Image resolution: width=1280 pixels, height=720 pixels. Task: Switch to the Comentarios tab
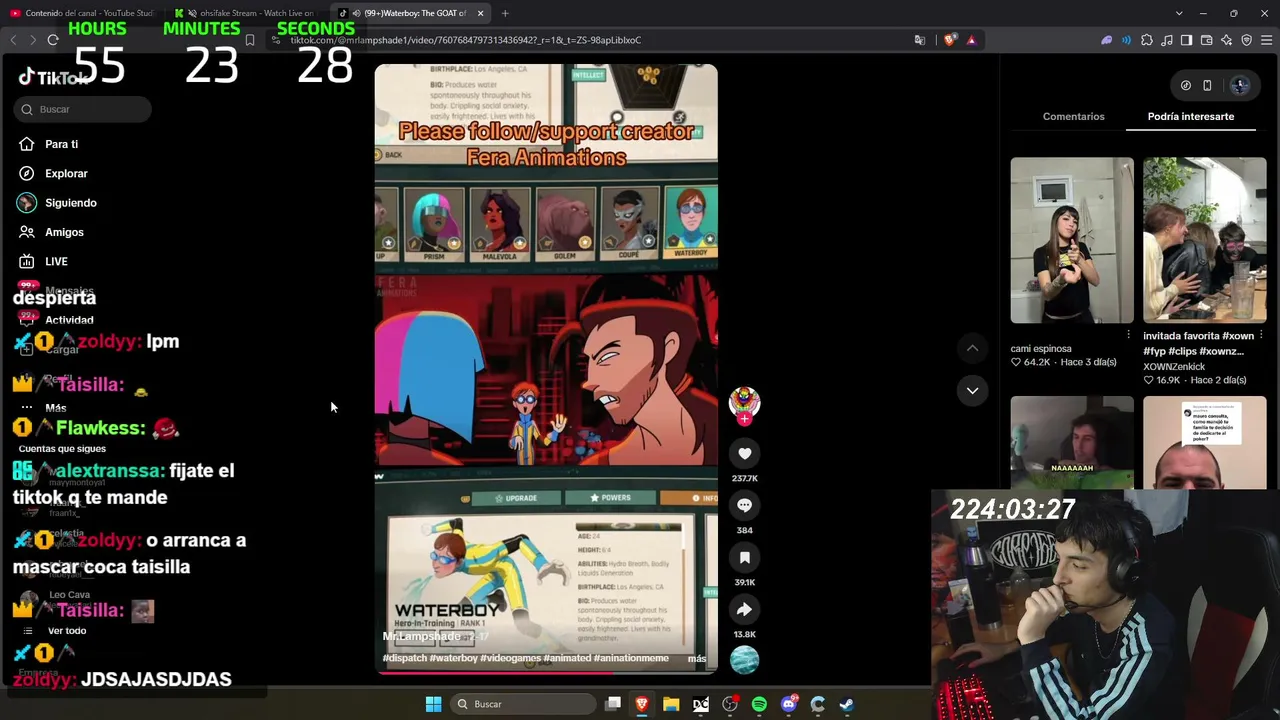[1074, 116]
